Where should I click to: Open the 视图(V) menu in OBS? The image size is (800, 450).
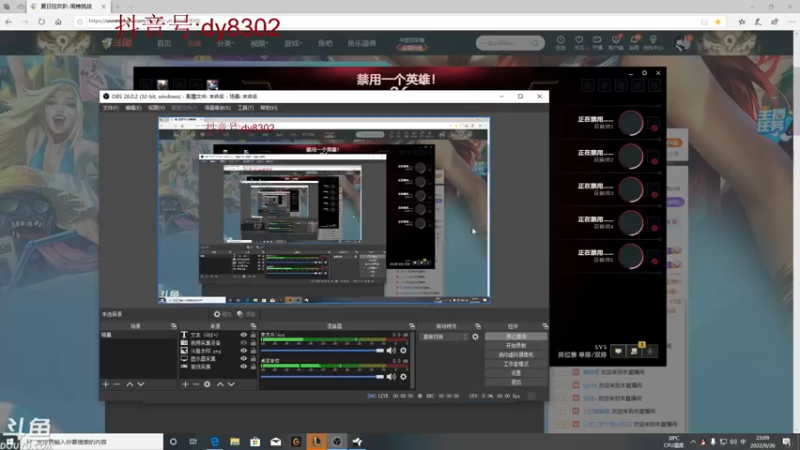coord(156,108)
